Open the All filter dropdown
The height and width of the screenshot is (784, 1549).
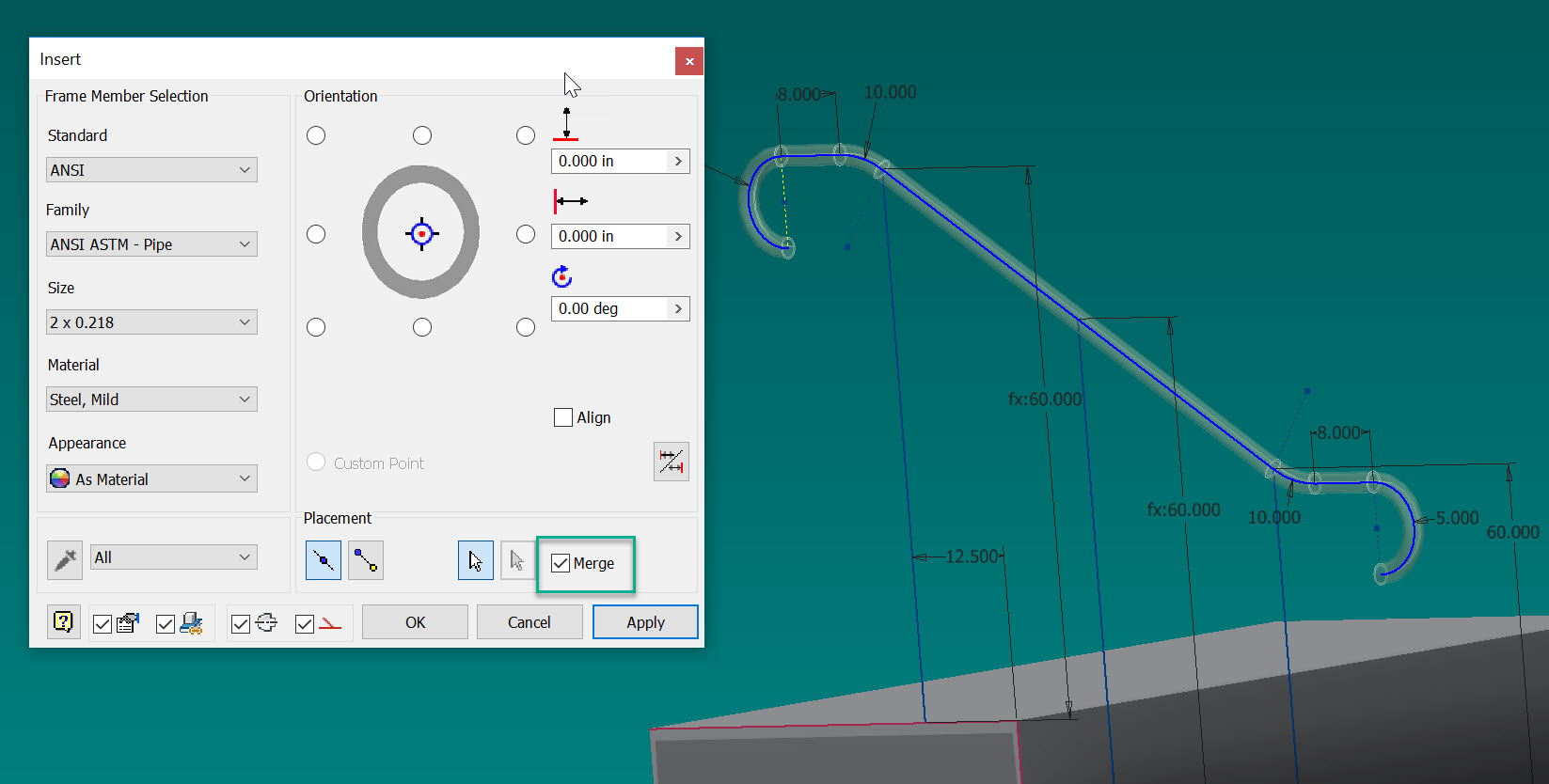coord(174,557)
